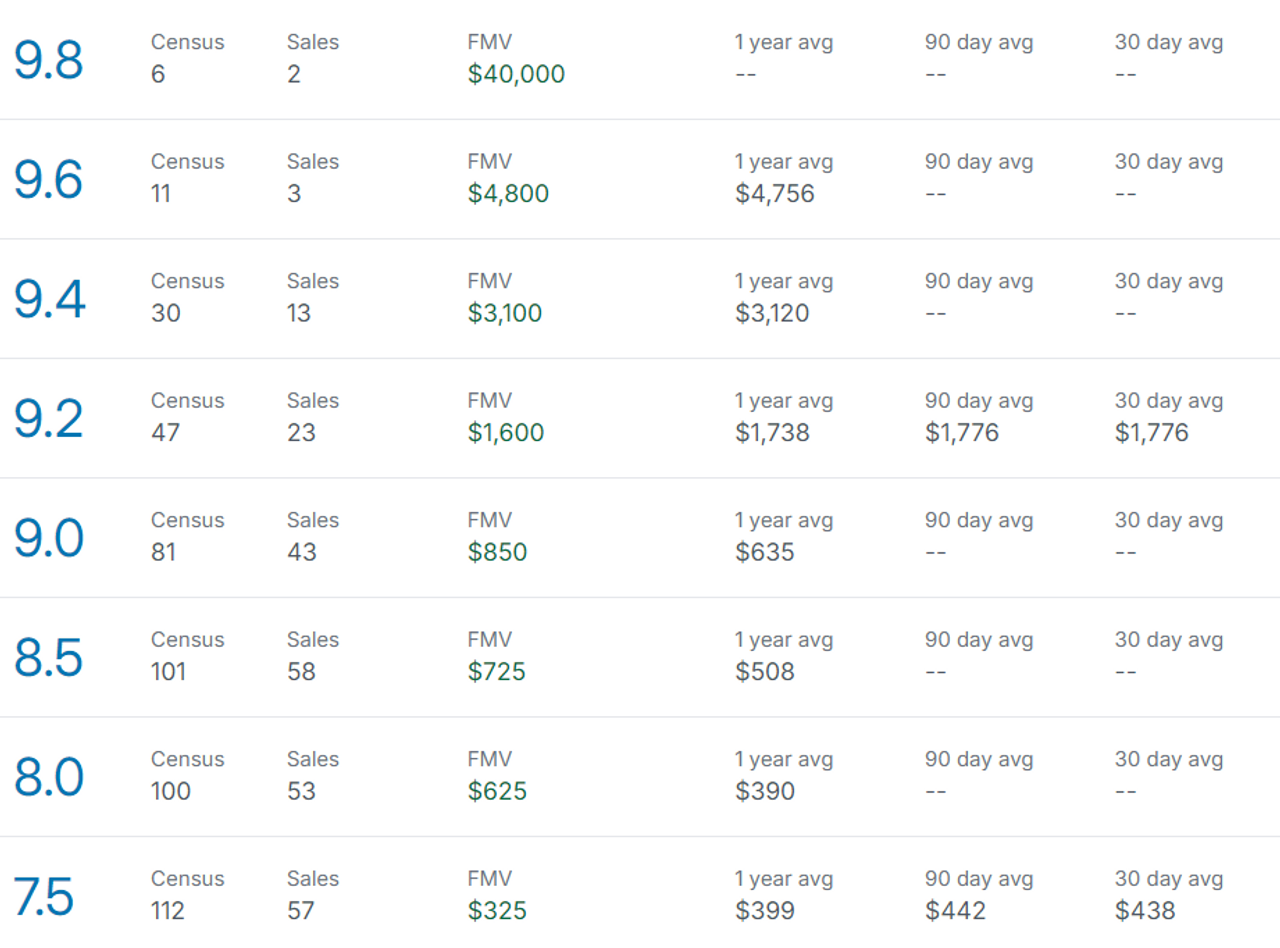Select the 9.0 grade link
Screen dimensions: 1280x948
(x=48, y=537)
